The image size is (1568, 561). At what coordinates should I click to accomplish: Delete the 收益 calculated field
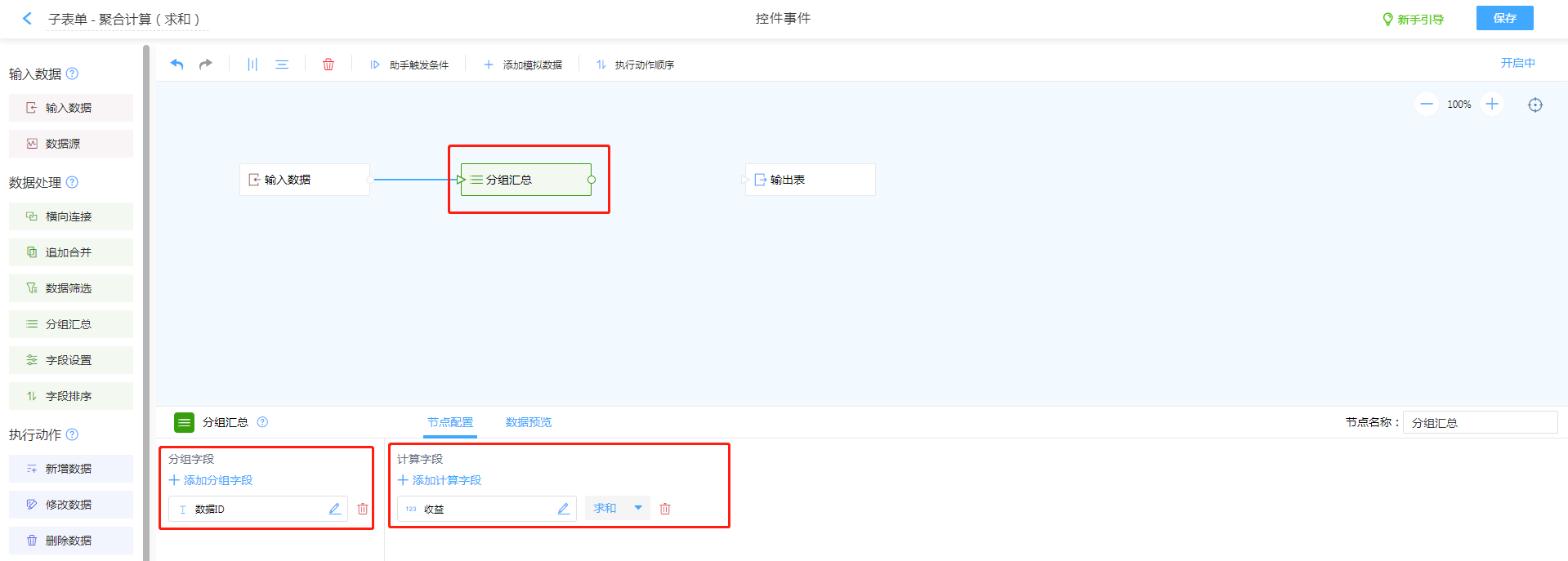(665, 509)
